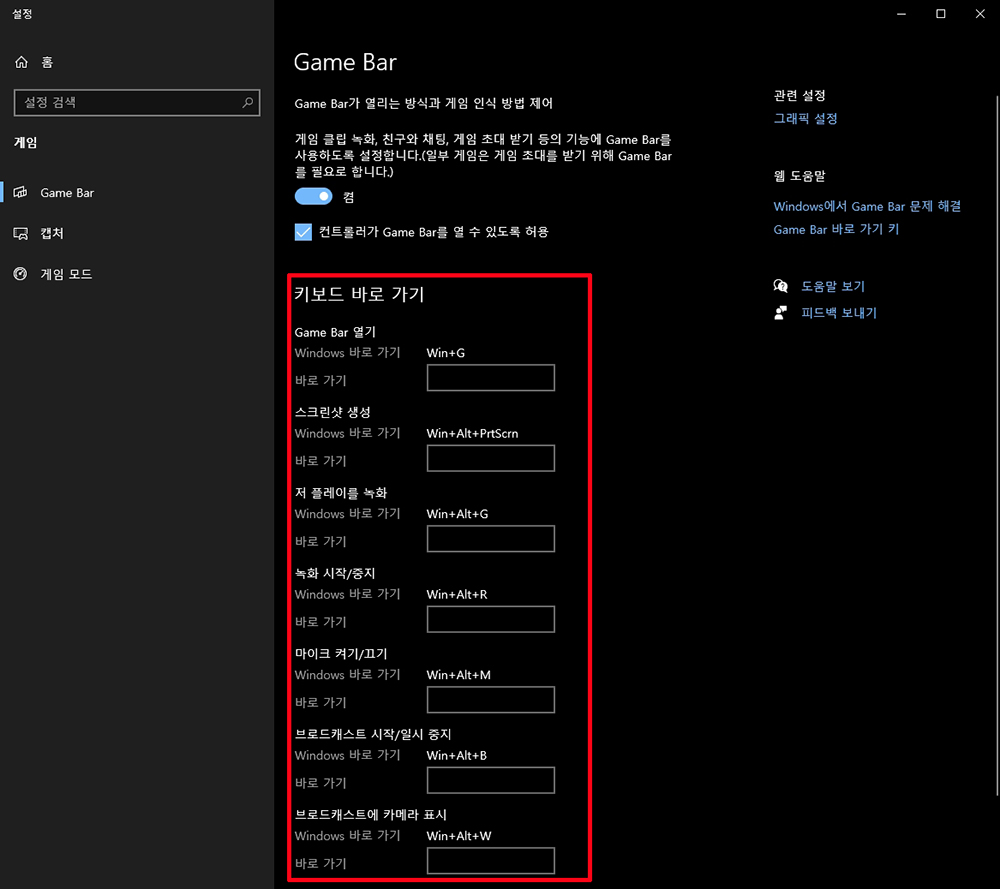1000x889 pixels.
Task: Open the 그래픽 설정 link
Action: coord(805,119)
